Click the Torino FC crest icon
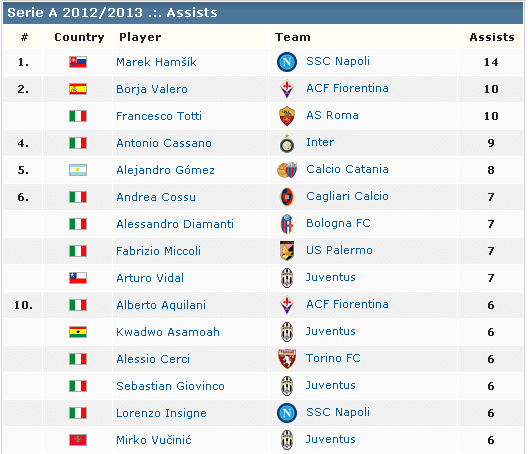528x454 pixels. tap(287, 359)
